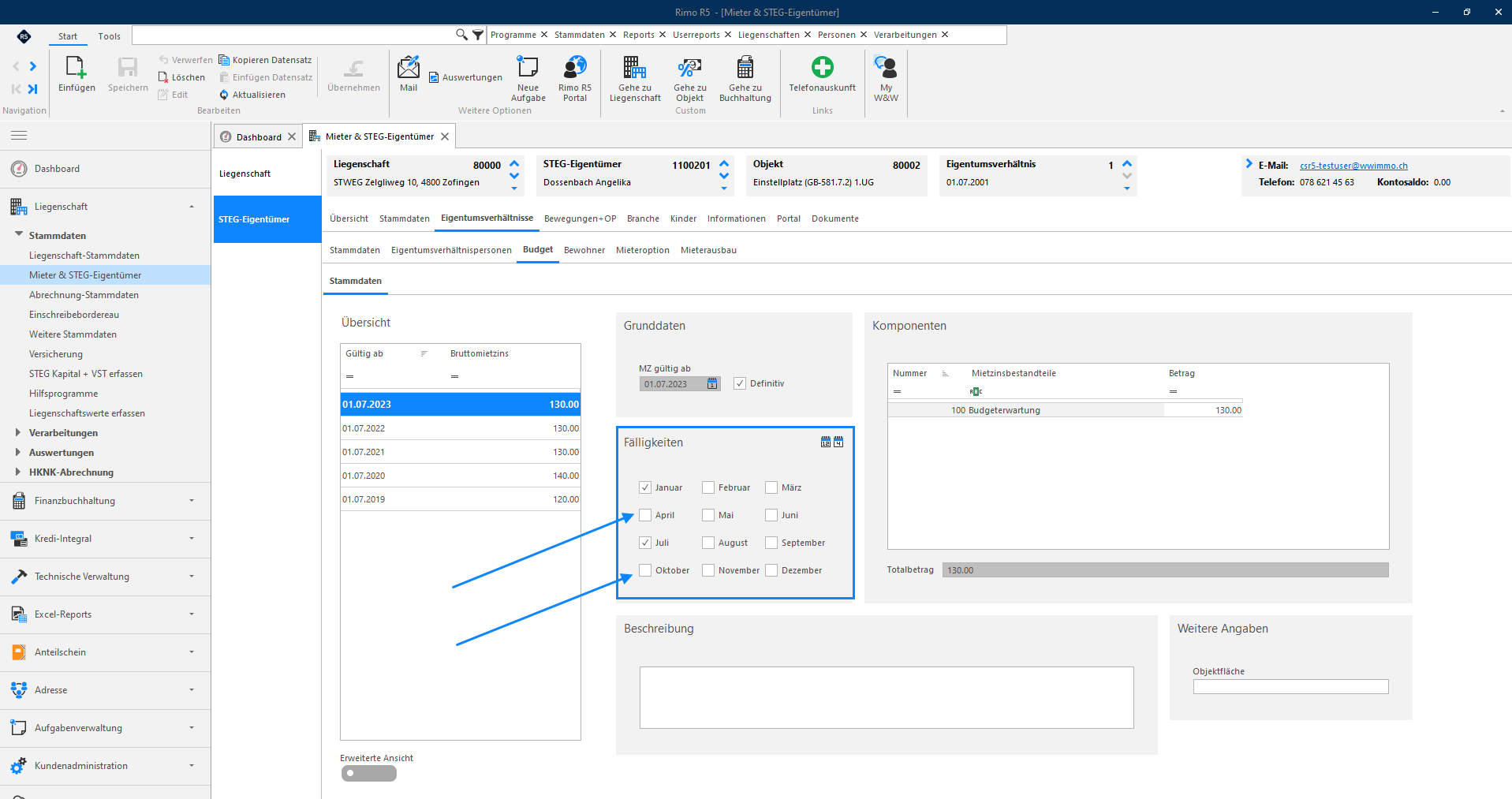Click Gehe zu Objekt icon
Screen dimensions: 1512x799
click(690, 68)
